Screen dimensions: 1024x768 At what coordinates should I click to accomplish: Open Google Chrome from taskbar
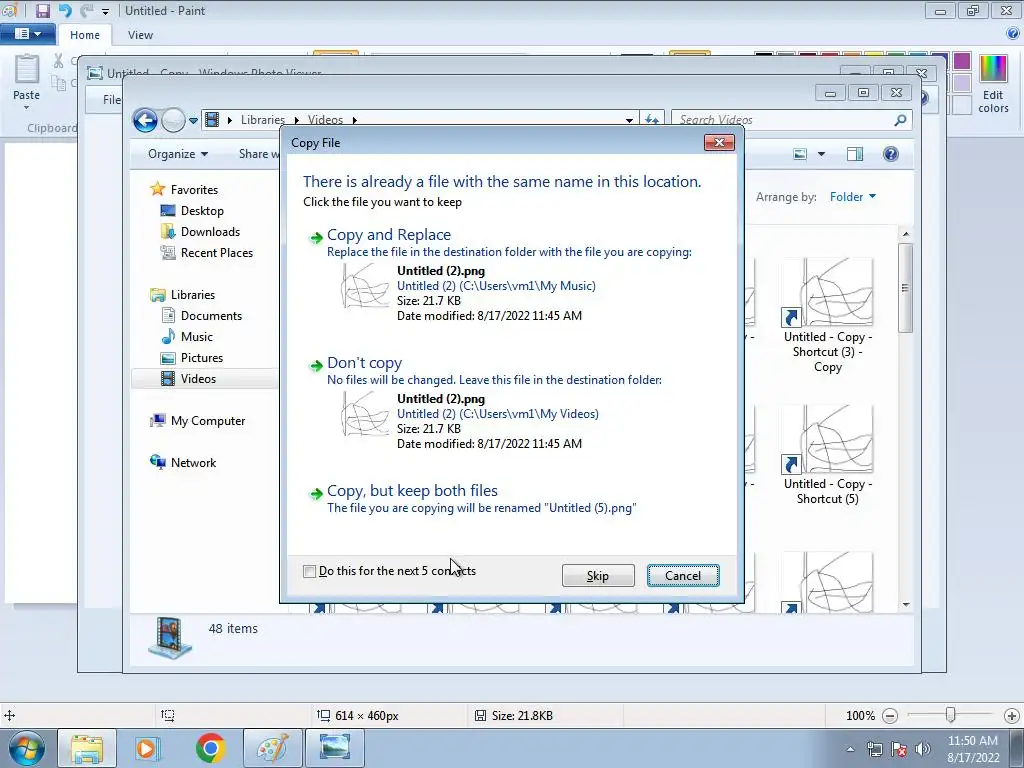click(210, 748)
